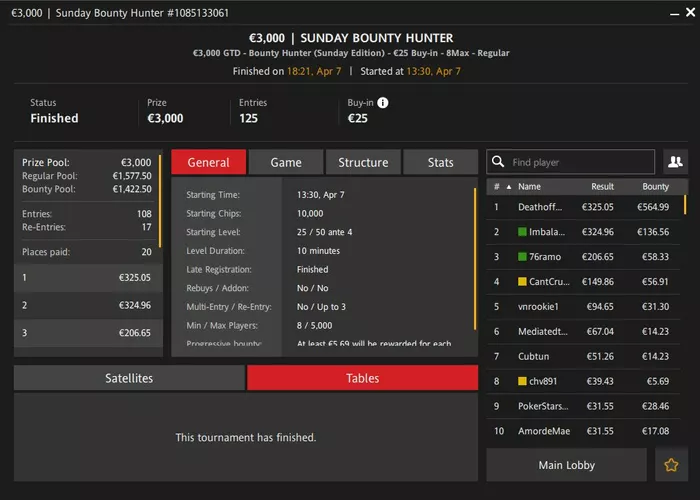700x500 pixels.
Task: Click the Entries count 125
Action: click(248, 118)
